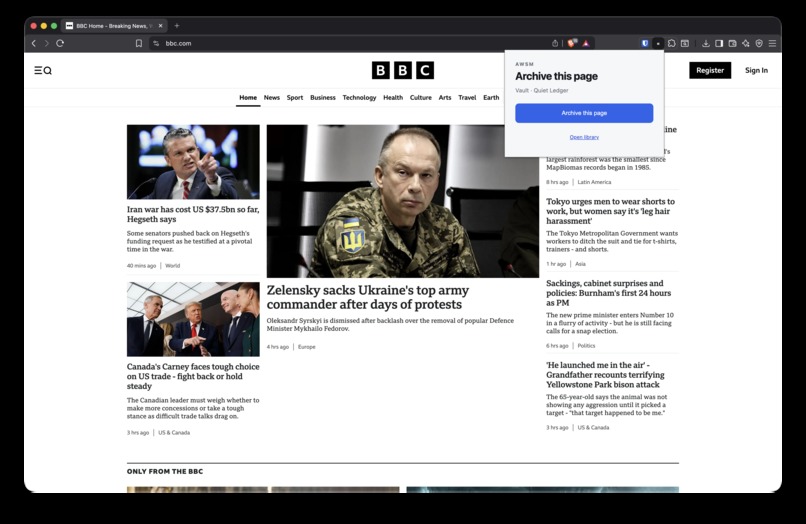Click the Open library link
Image resolution: width=806 pixels, height=524 pixels.
584,137
